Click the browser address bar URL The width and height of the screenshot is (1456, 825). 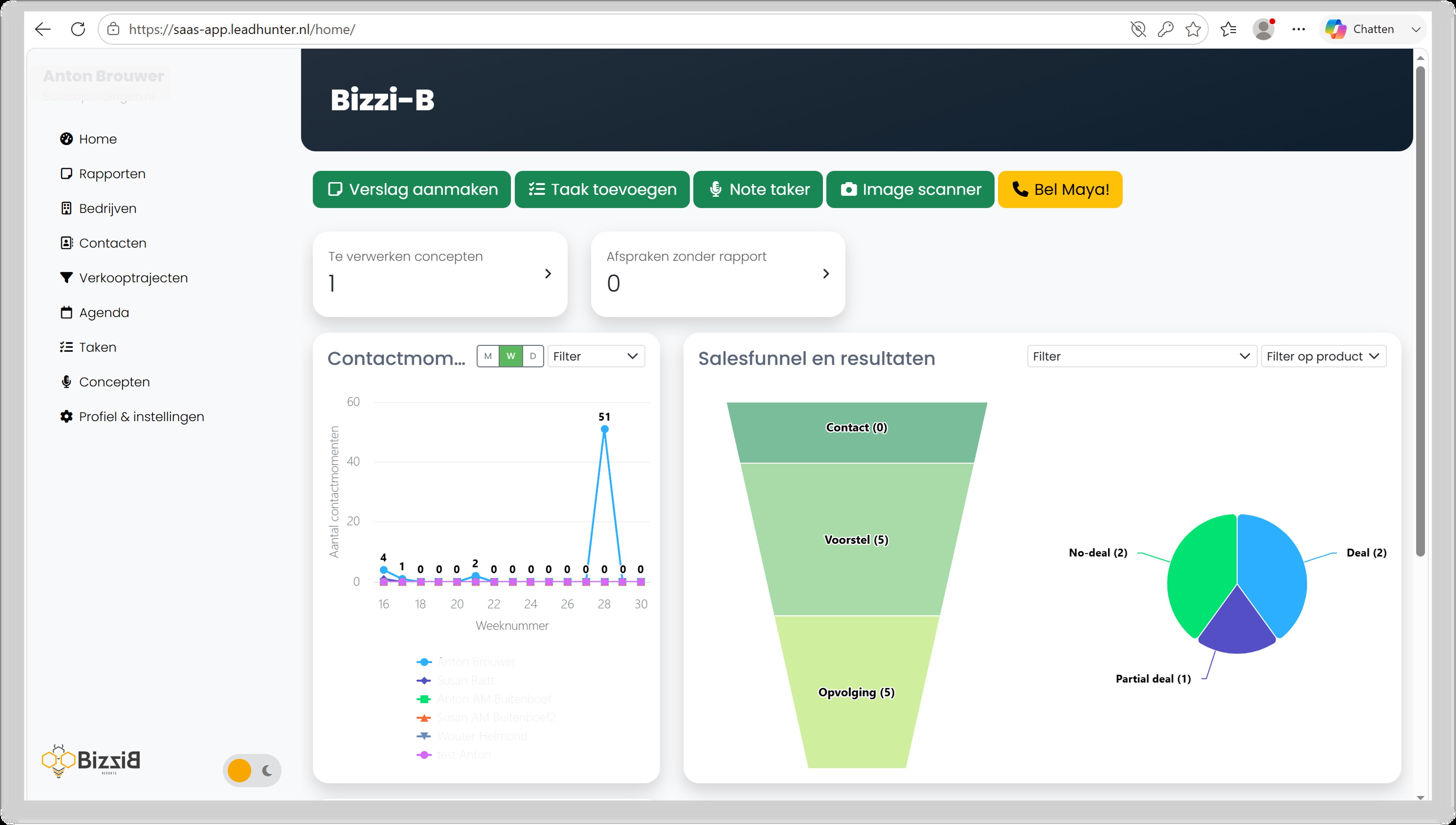tap(242, 30)
